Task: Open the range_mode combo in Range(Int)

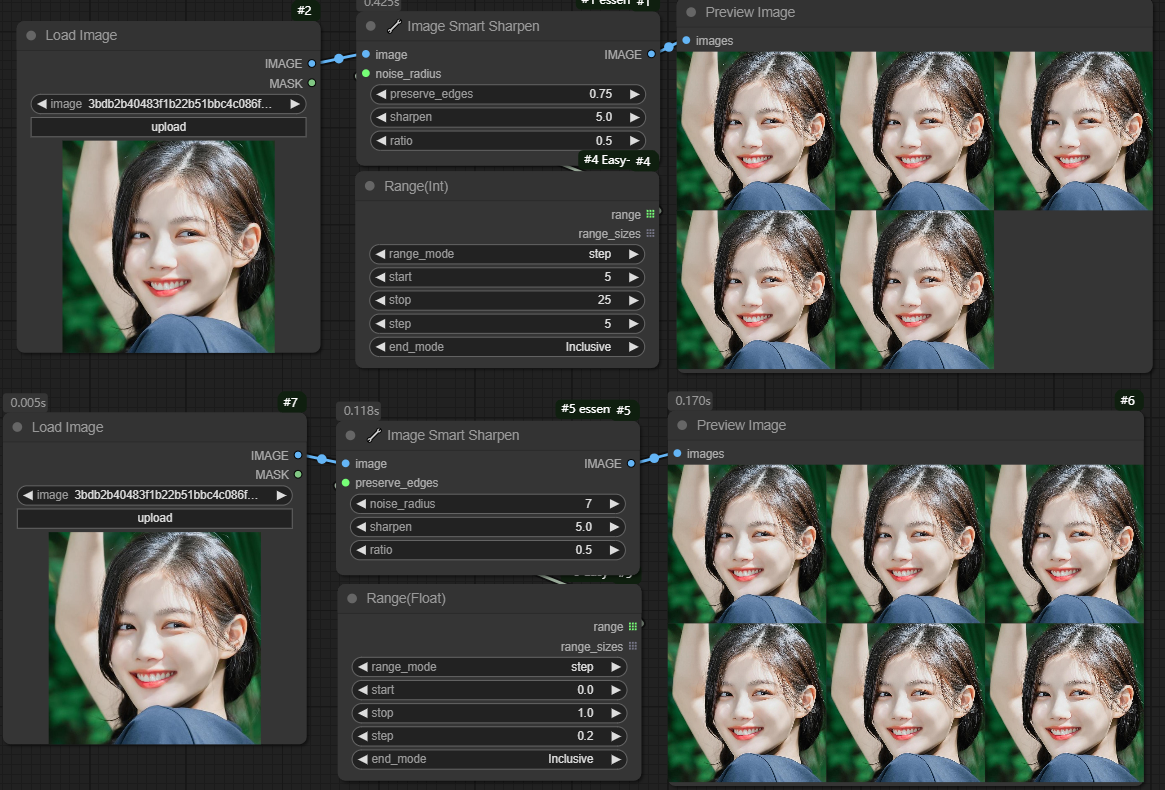Action: pos(507,254)
